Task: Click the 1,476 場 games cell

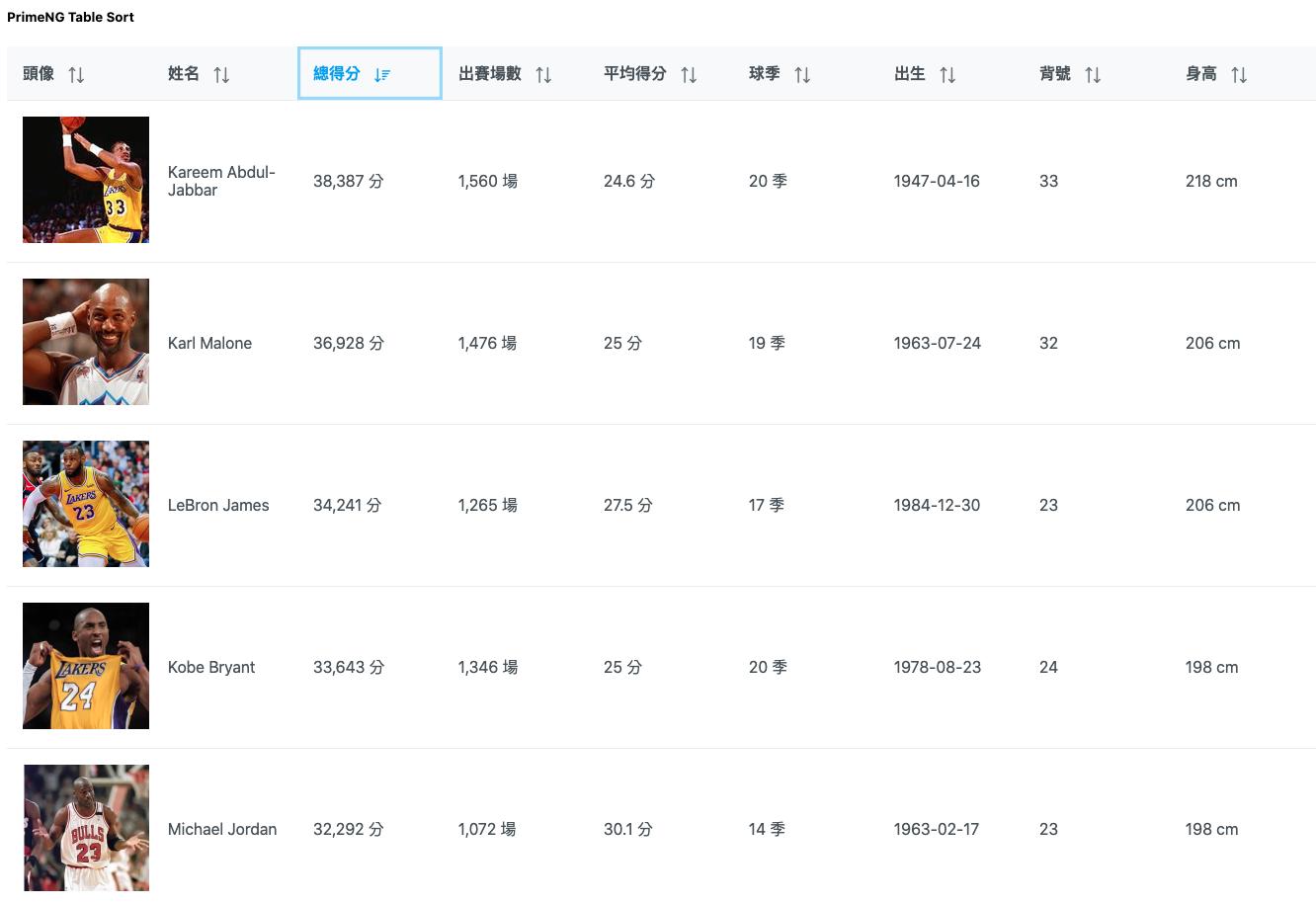Action: click(488, 344)
